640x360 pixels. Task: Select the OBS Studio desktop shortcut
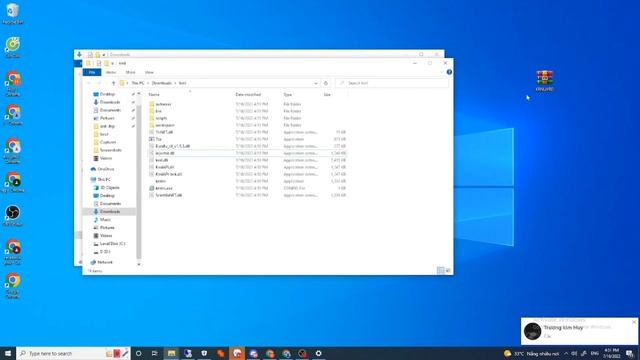point(13,216)
